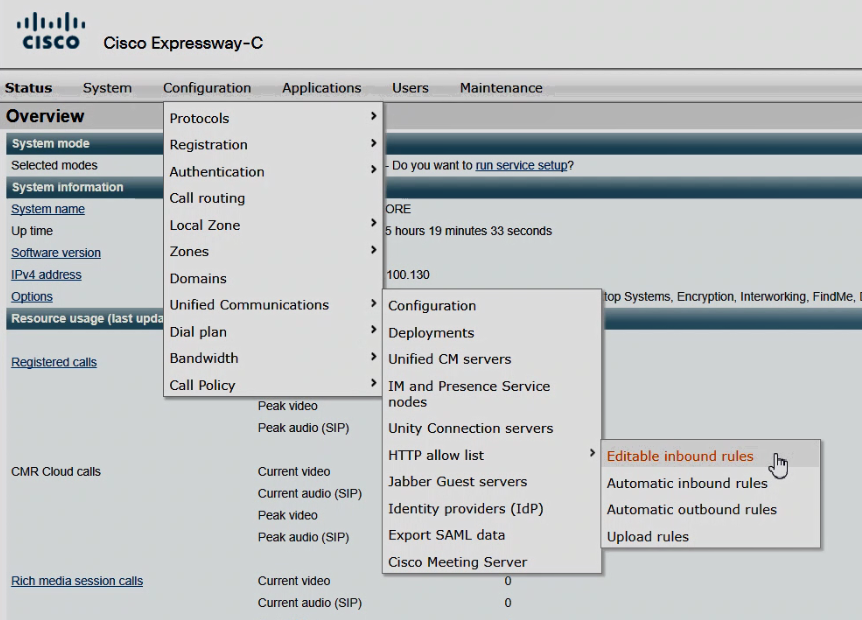Select Cisco Meeting Server entry
The image size is (862, 620).
pos(457,562)
